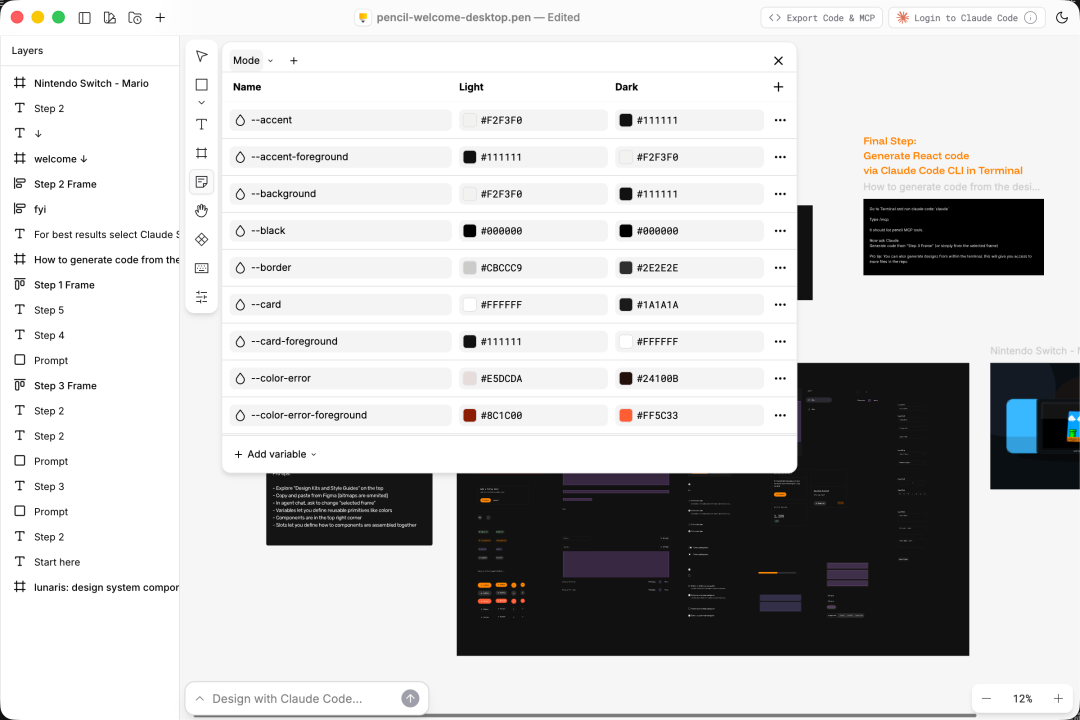Click the Export Code & MCP button
Screen dimensions: 1080x720
[x=820, y=18]
